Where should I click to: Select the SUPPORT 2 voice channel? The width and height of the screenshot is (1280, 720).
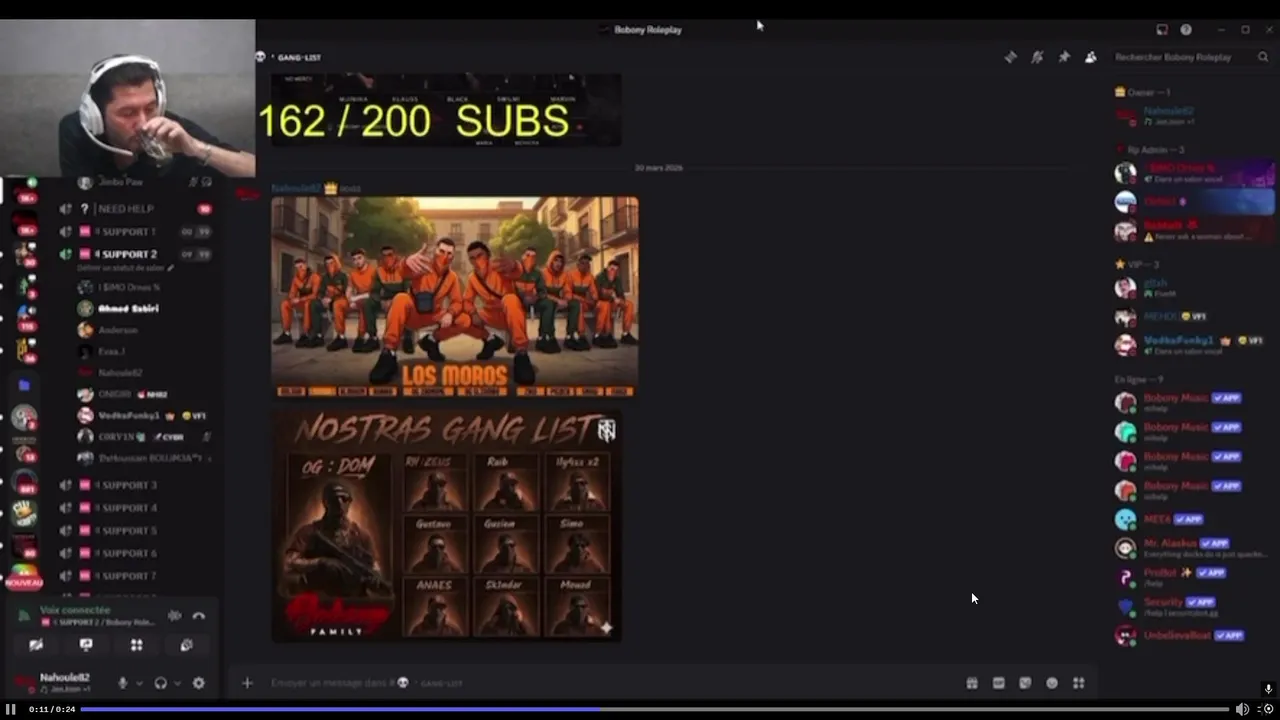[130, 254]
